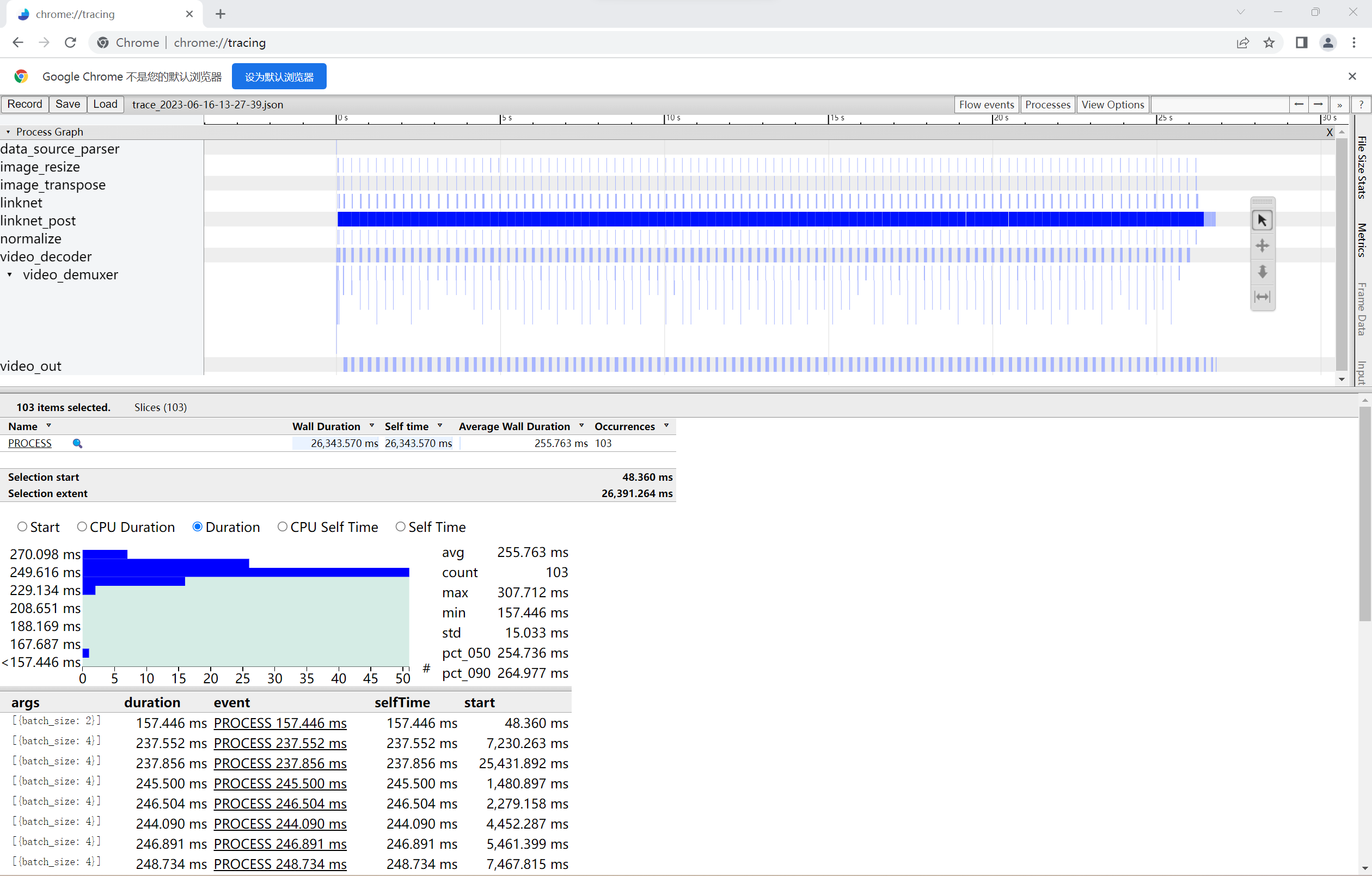Viewport: 1372px width, 876px height.
Task: Open the tracing help question mark button
Action: (x=1361, y=105)
